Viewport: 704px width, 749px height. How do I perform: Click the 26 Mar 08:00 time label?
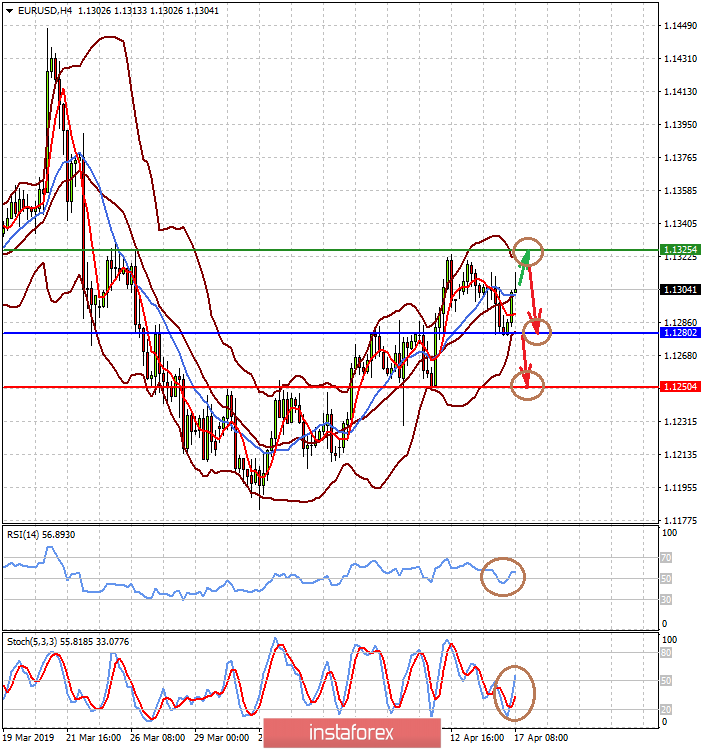click(x=158, y=738)
